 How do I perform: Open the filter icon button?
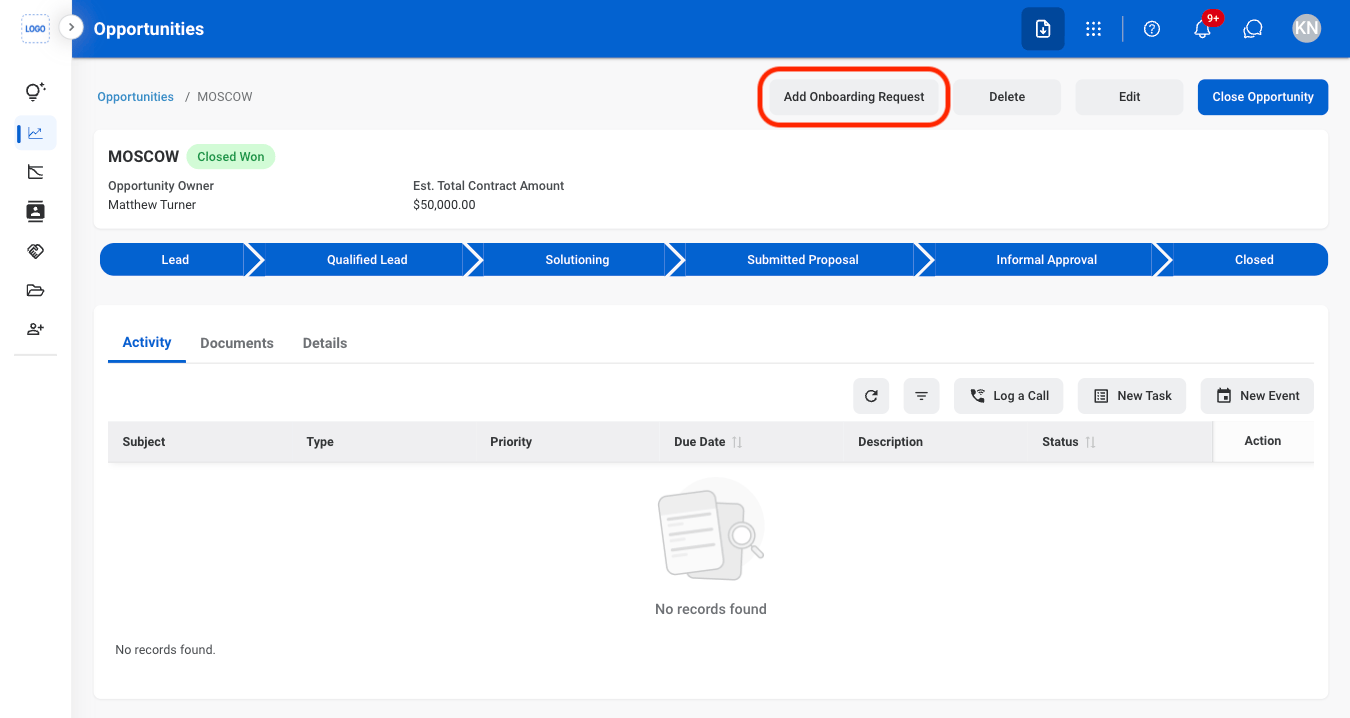[x=921, y=396]
